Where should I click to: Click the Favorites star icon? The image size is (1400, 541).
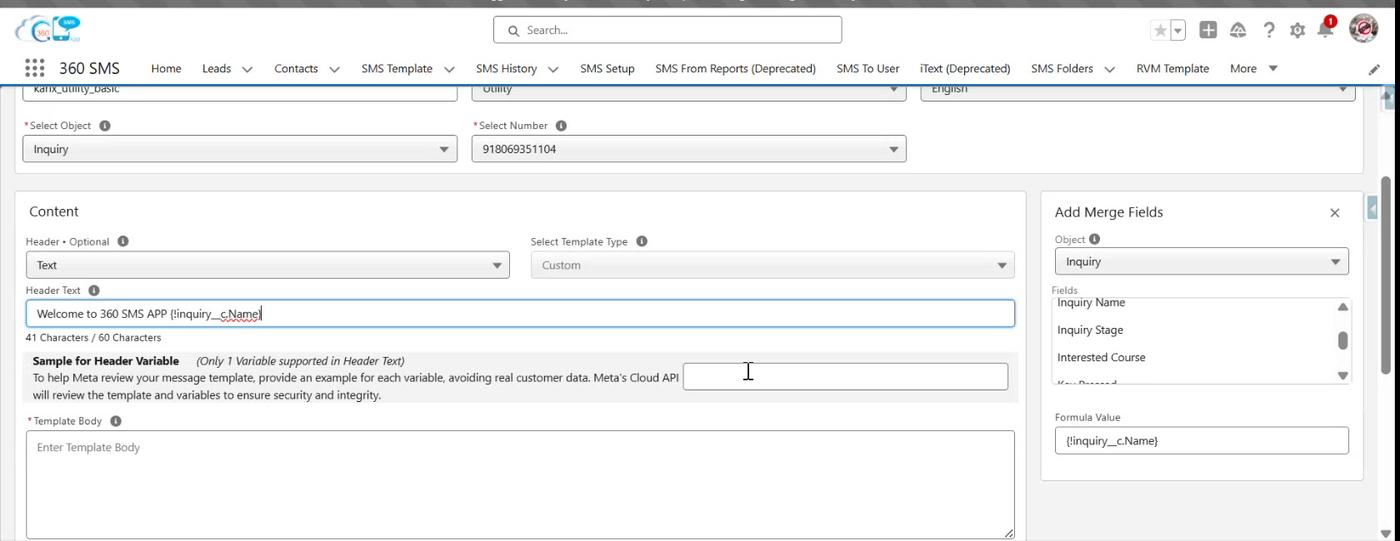[1160, 30]
